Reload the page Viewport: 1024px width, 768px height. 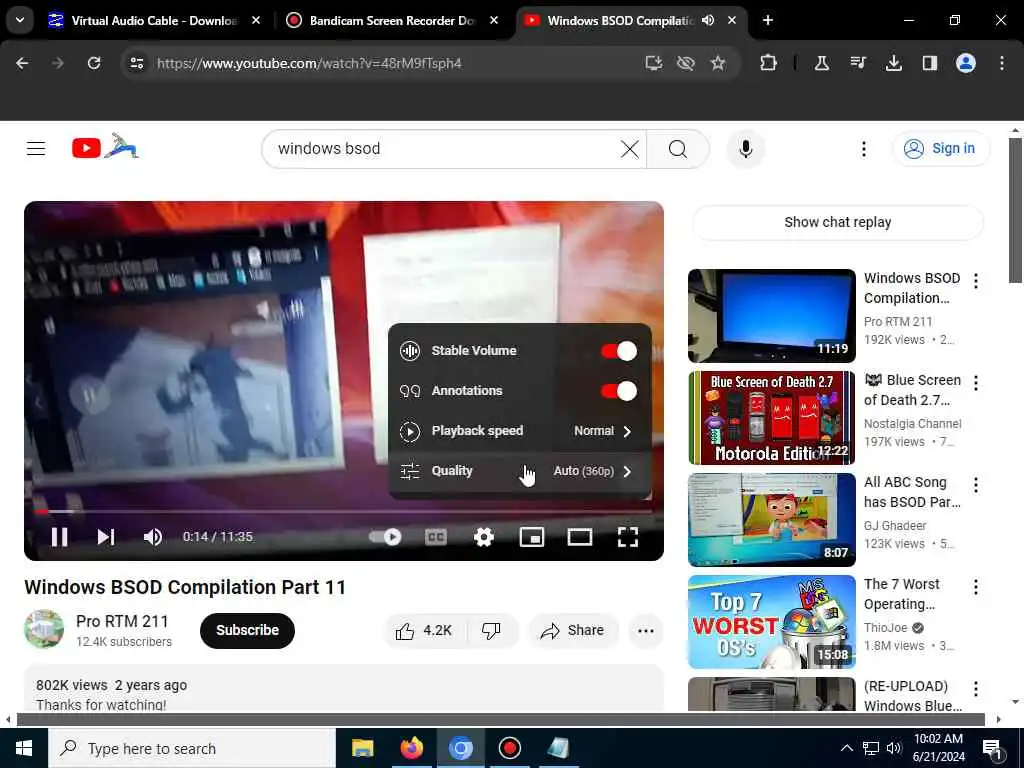point(94,63)
